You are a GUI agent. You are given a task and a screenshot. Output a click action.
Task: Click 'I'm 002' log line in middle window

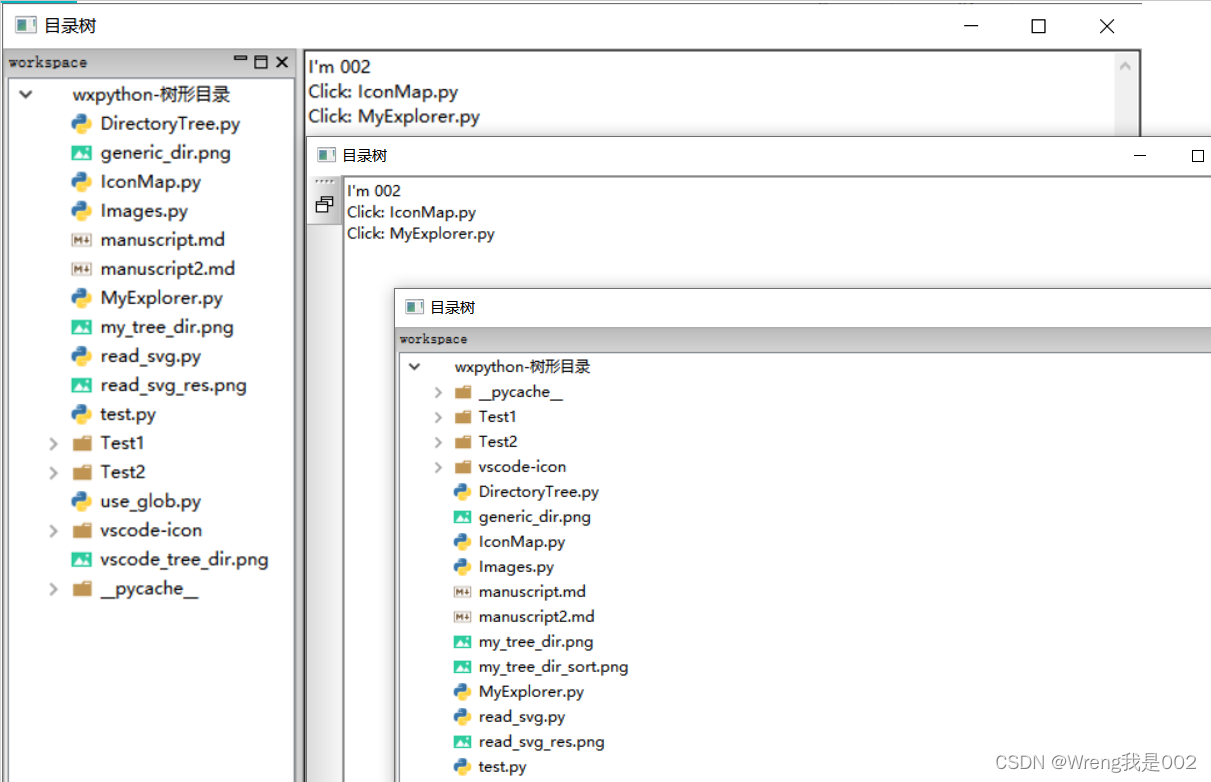[x=374, y=191]
